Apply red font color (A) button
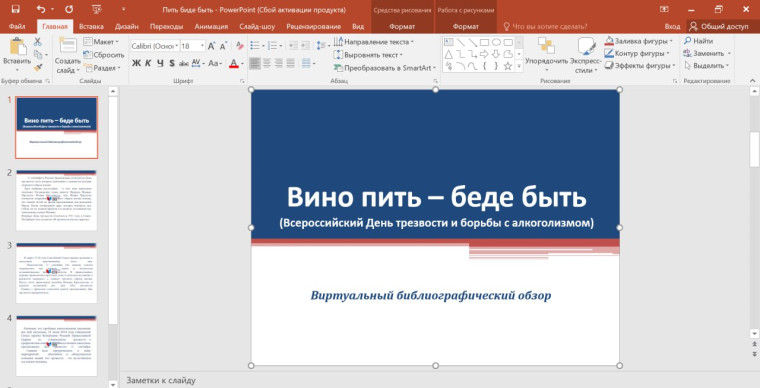Viewport: 760px width, 388px height. [x=234, y=63]
